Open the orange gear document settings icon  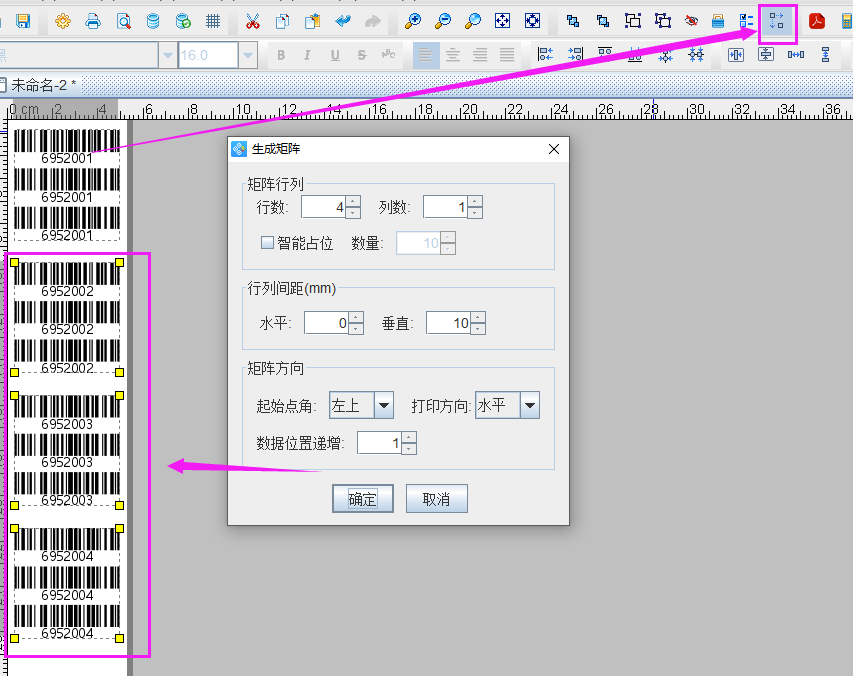click(63, 21)
